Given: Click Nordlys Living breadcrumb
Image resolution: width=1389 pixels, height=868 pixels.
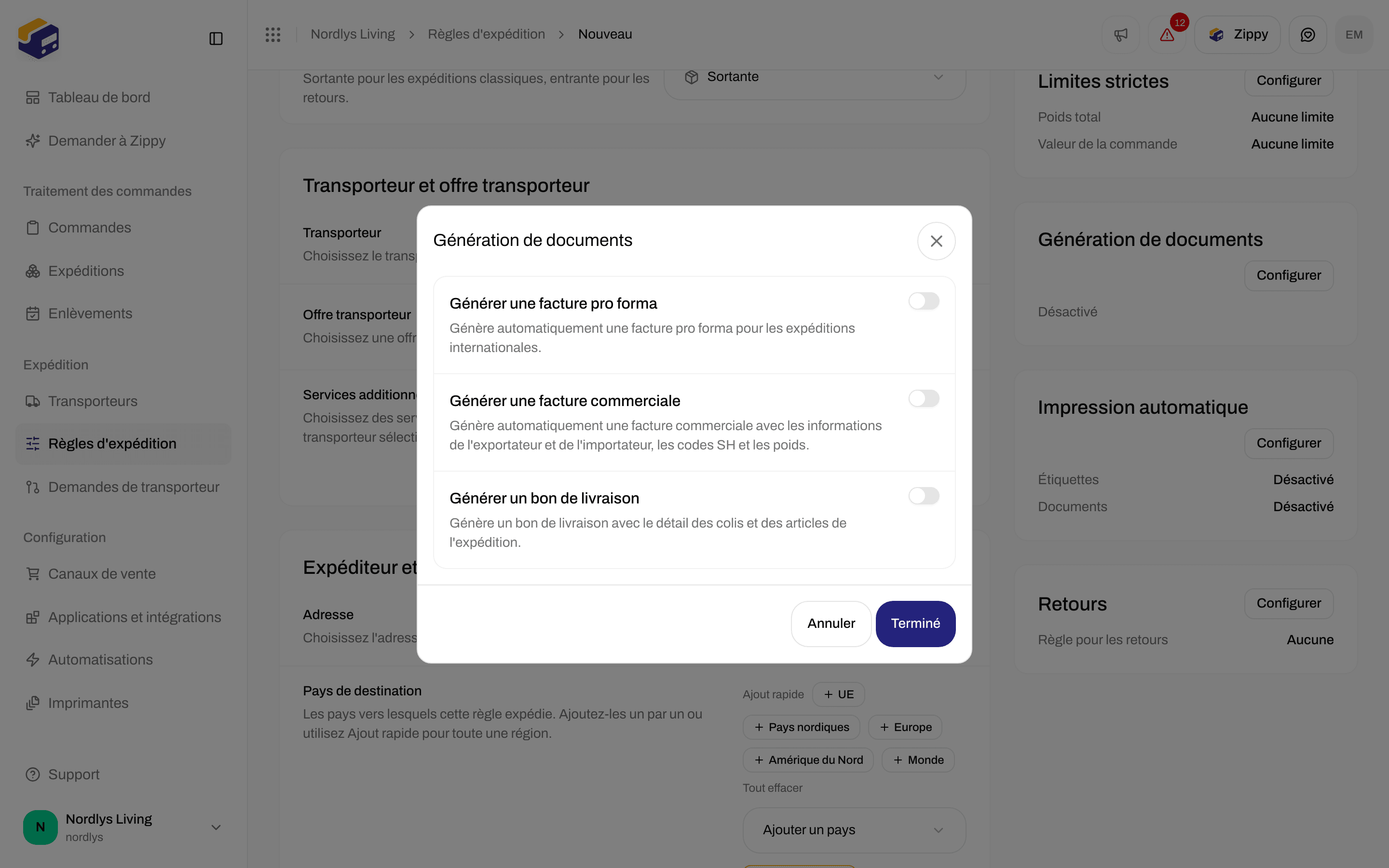Looking at the screenshot, I should tap(353, 34).
